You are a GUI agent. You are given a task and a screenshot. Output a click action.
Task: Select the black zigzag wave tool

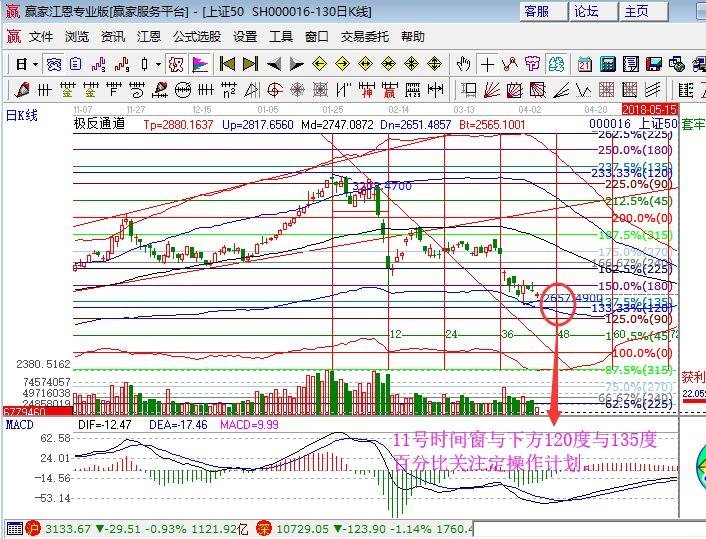pos(584,91)
